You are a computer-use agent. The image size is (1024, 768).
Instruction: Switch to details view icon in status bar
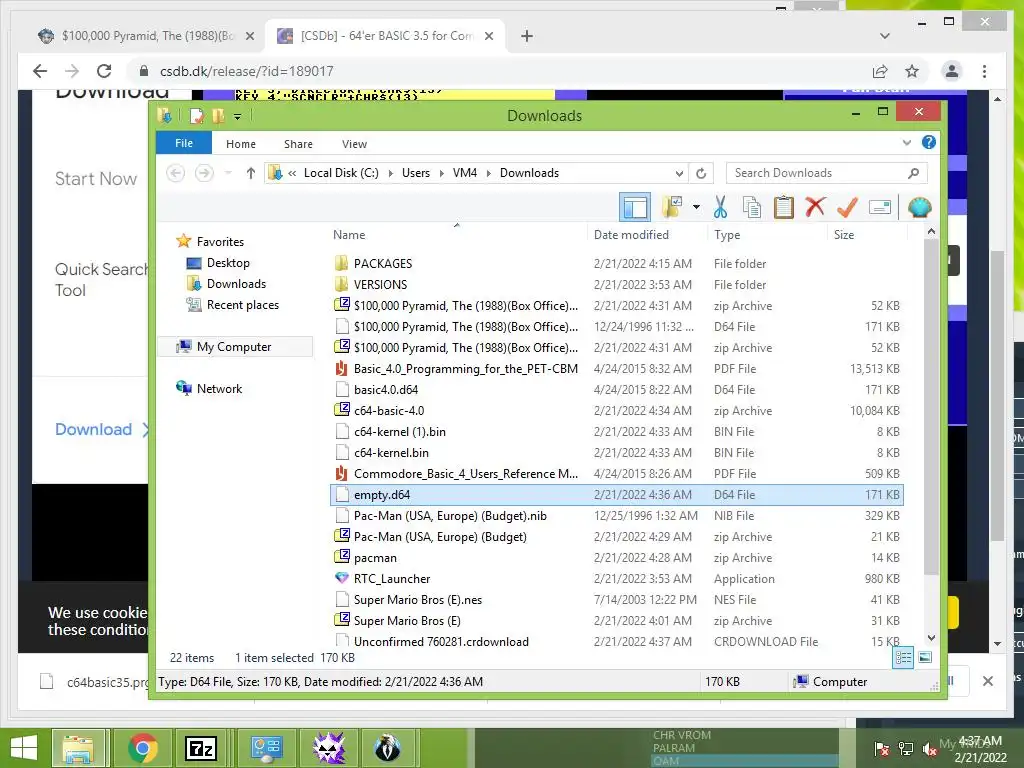903,657
